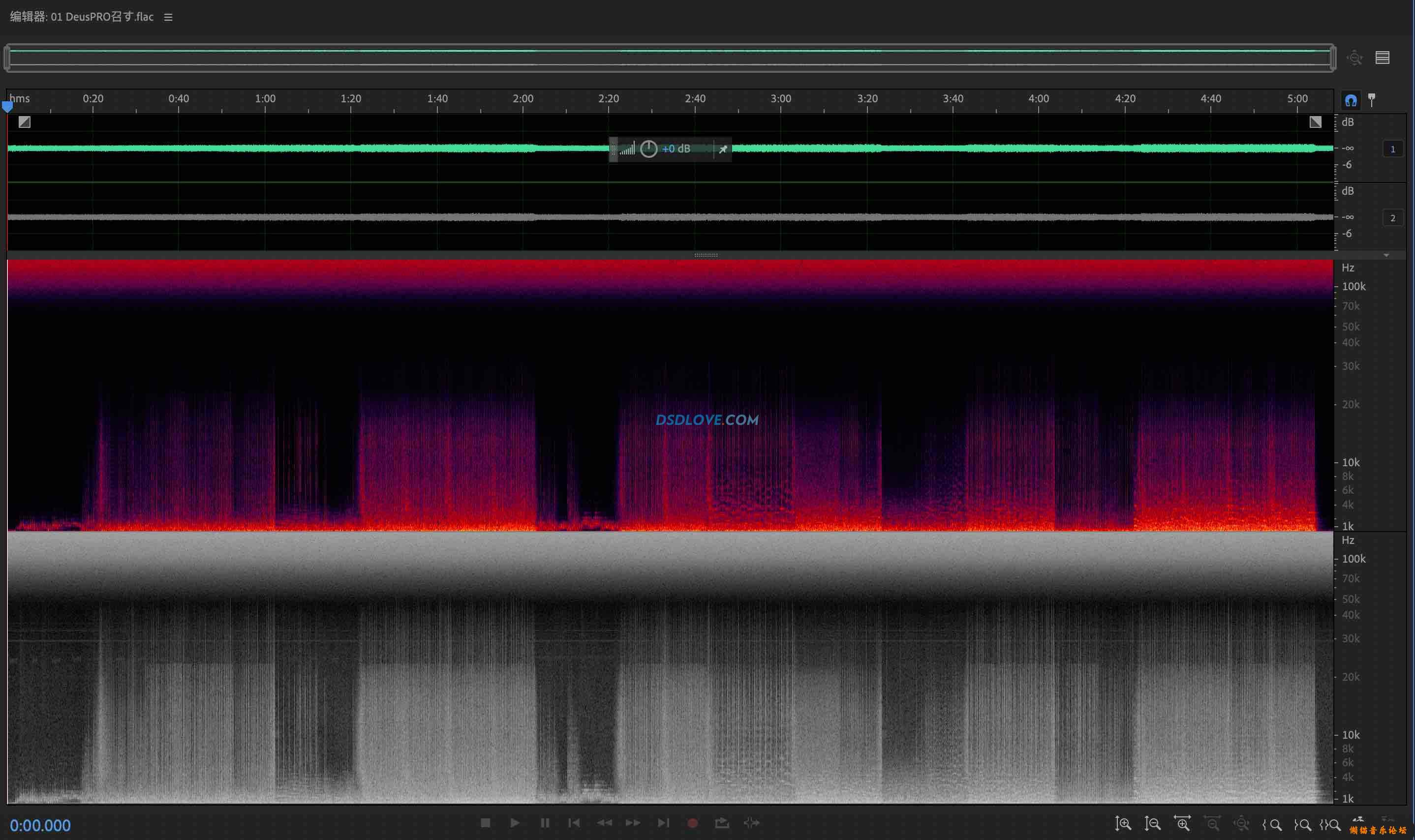Toggle channel 2 enable button
This screenshot has height=840, width=1415.
coord(1392,218)
